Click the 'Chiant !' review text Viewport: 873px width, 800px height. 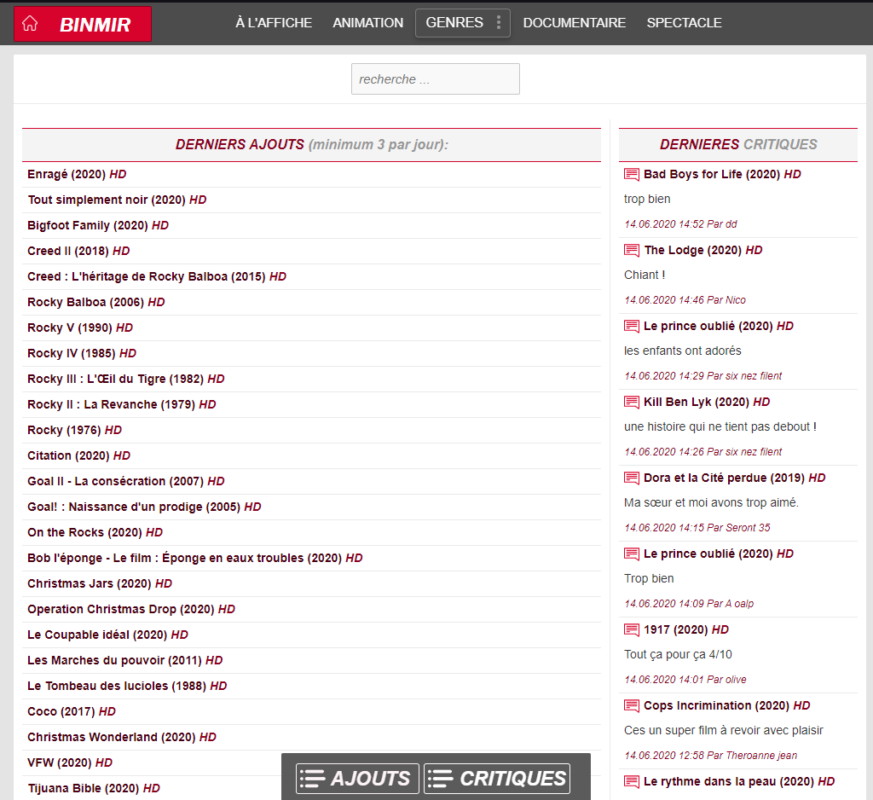pos(645,275)
